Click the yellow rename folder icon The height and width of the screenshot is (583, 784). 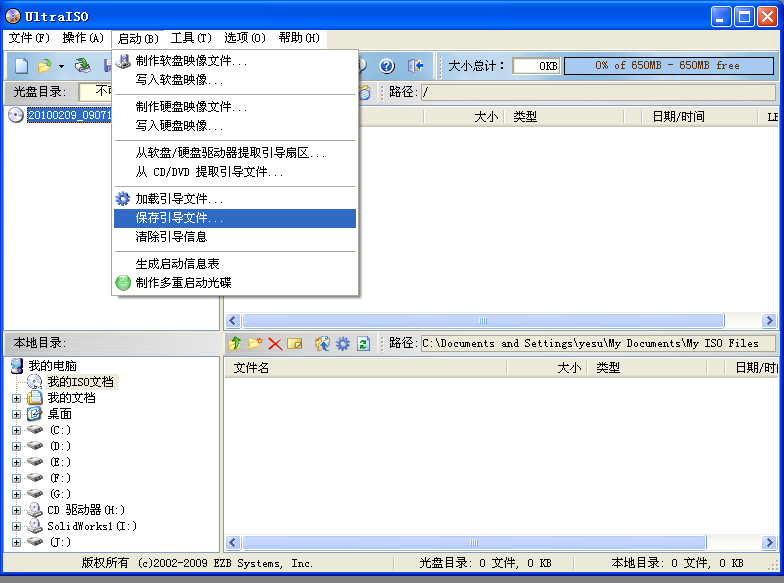[x=294, y=344]
